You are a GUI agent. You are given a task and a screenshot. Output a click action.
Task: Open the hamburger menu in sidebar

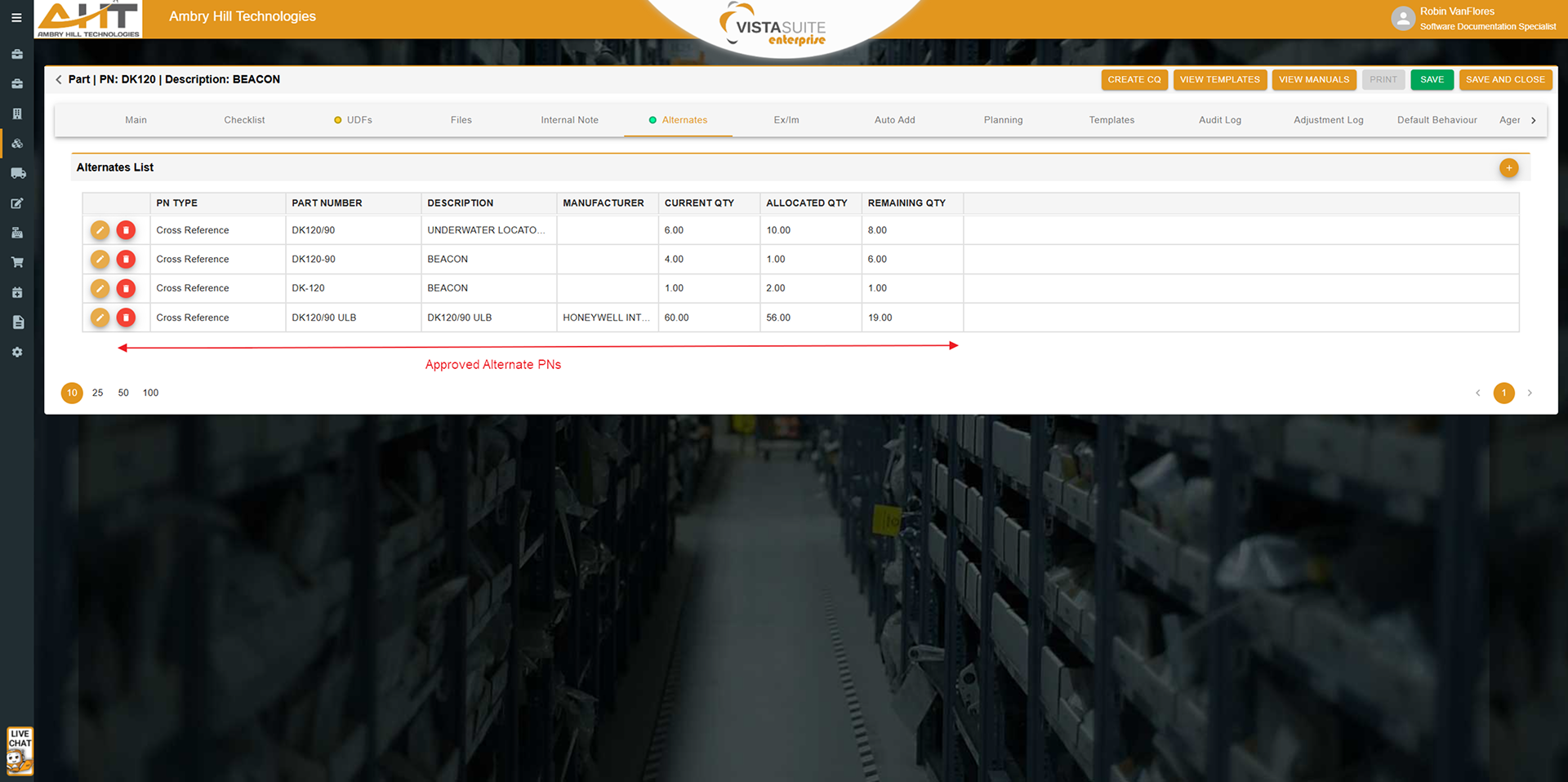click(16, 17)
